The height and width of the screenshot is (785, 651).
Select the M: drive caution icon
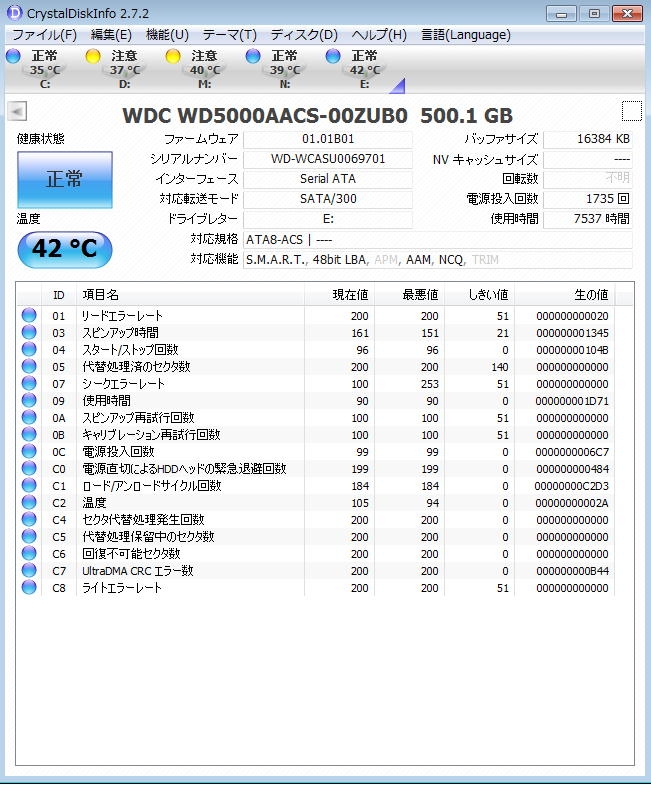pos(173,56)
